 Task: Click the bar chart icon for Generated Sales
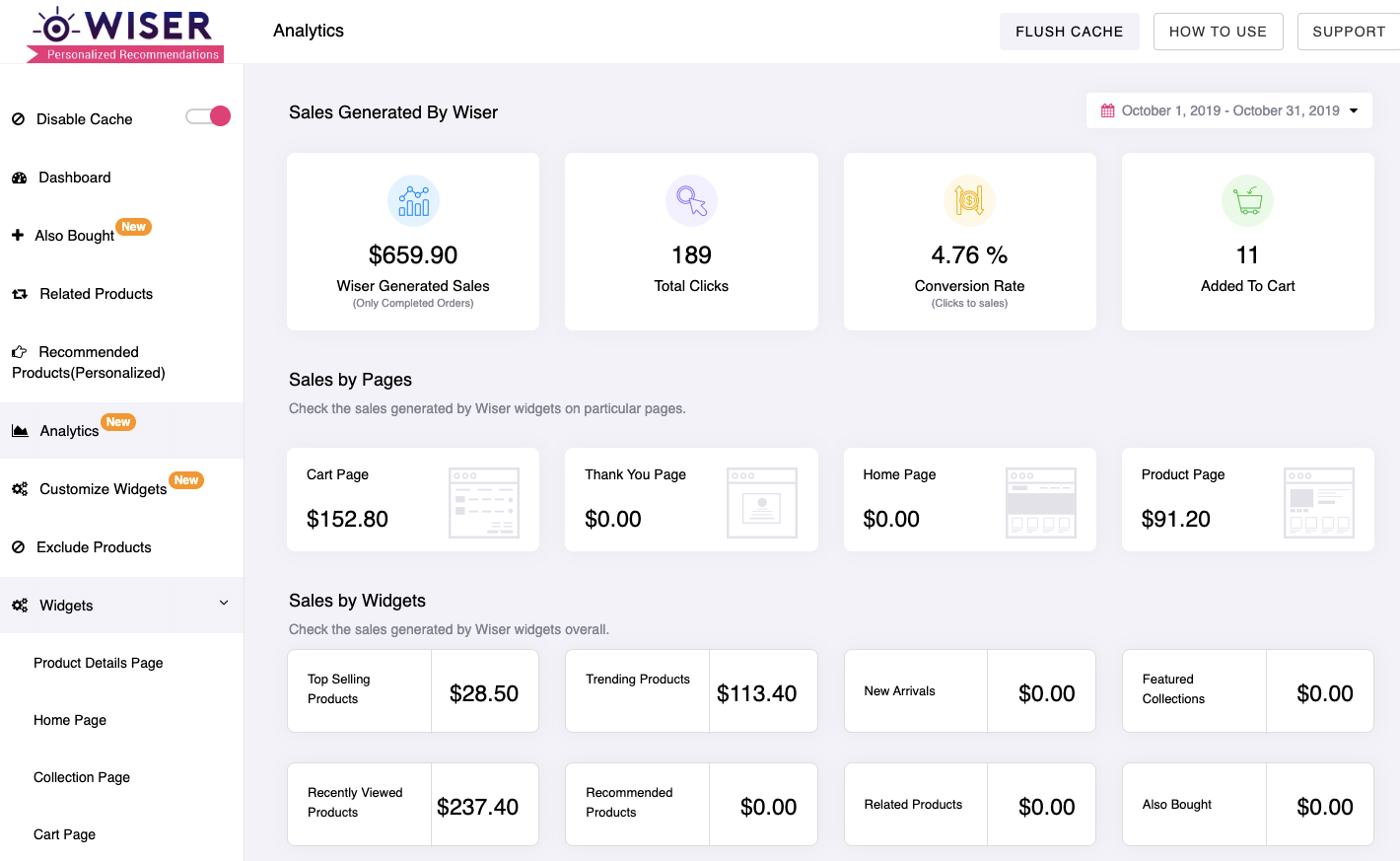point(413,201)
